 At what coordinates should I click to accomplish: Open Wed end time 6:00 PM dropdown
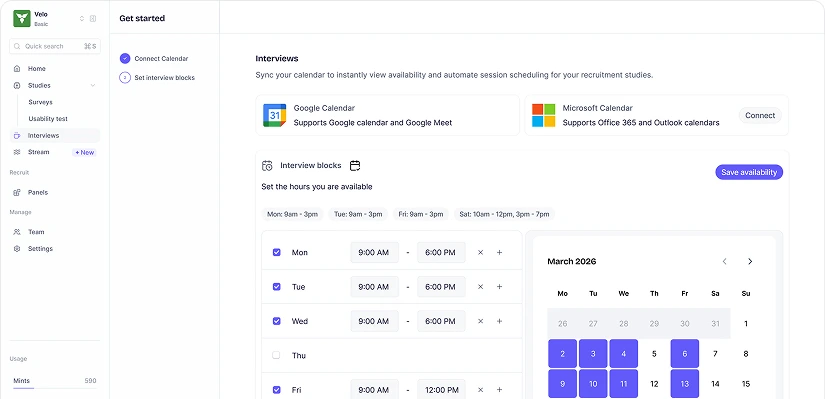pos(441,321)
